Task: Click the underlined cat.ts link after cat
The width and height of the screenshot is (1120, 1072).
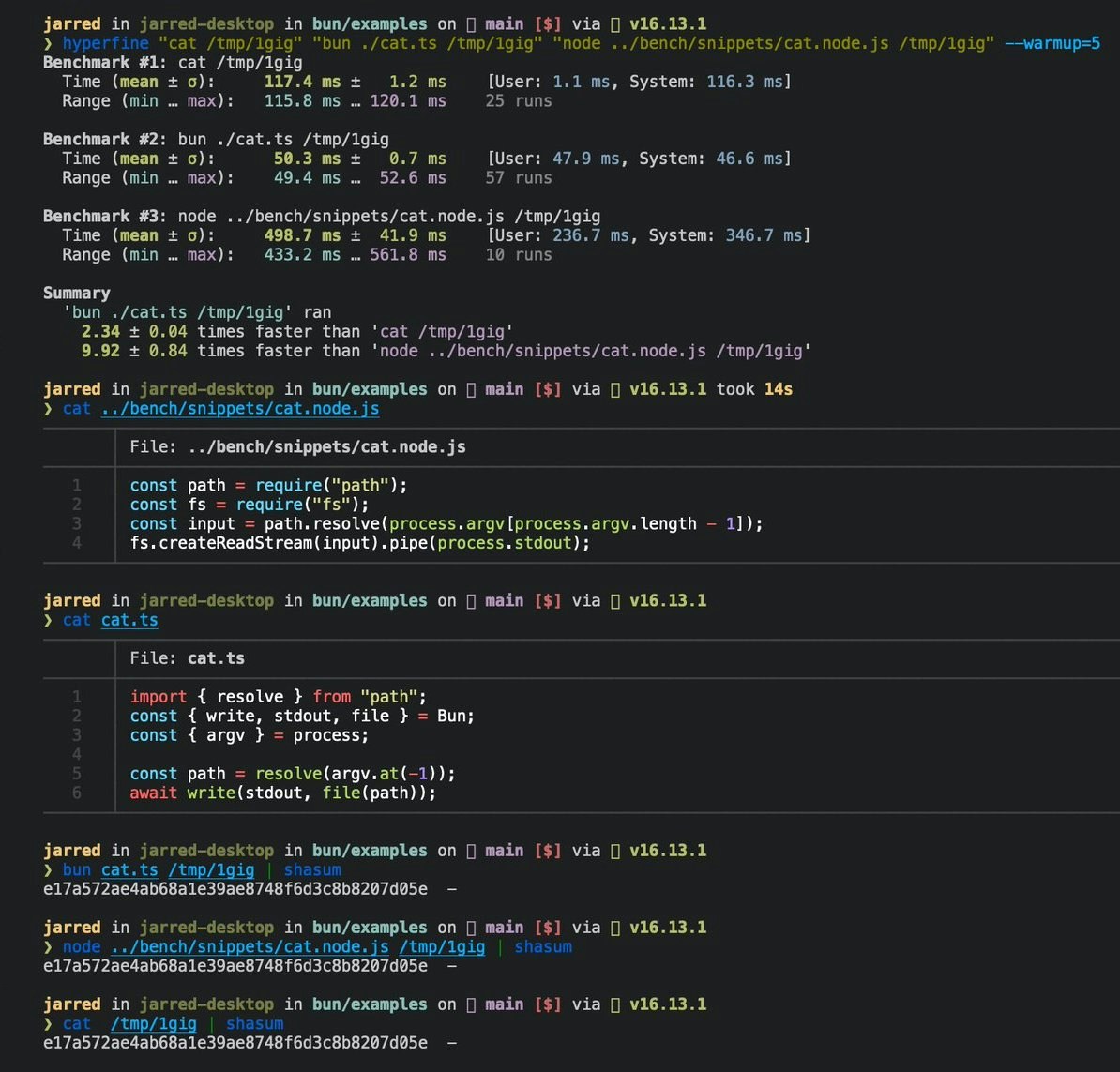Action: 129,621
